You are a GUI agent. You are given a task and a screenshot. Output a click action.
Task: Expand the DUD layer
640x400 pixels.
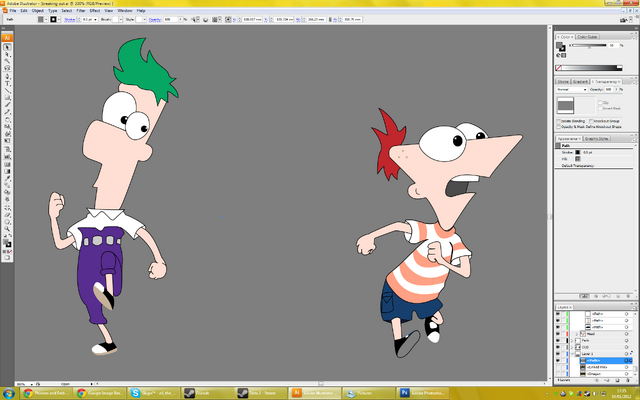(x=572, y=347)
